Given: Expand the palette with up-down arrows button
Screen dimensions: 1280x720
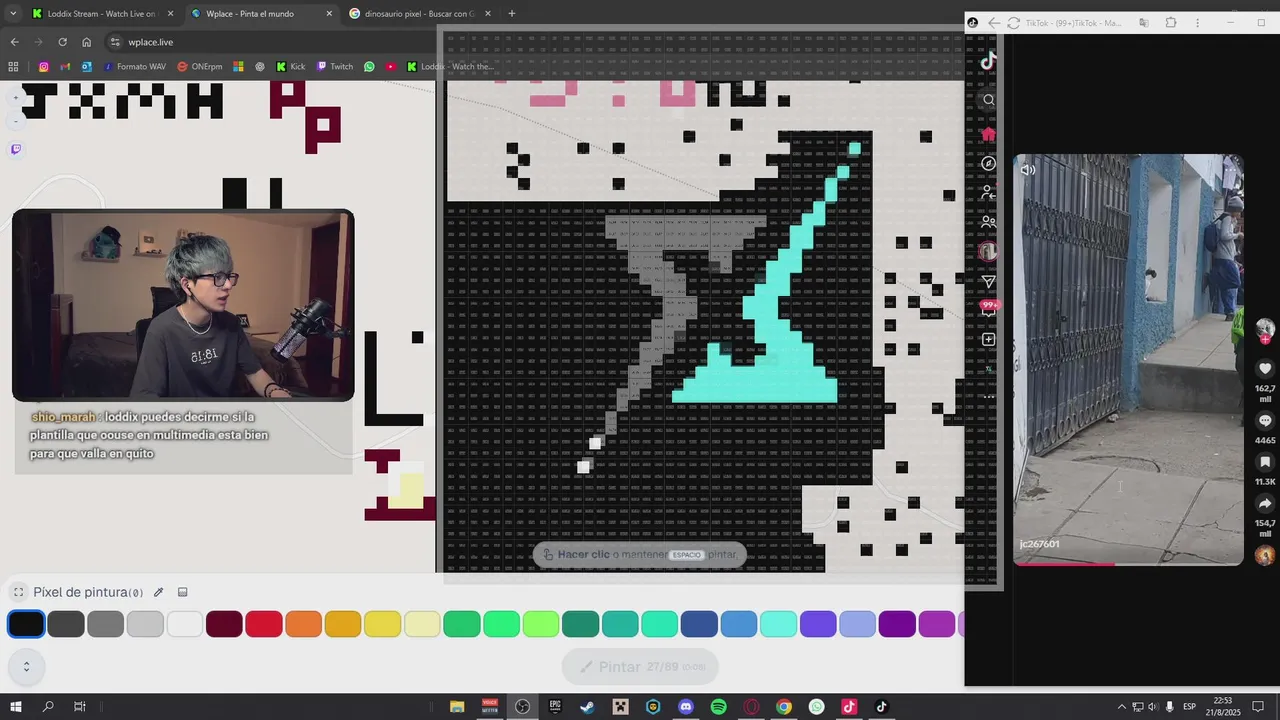Looking at the screenshot, I should coord(26,666).
